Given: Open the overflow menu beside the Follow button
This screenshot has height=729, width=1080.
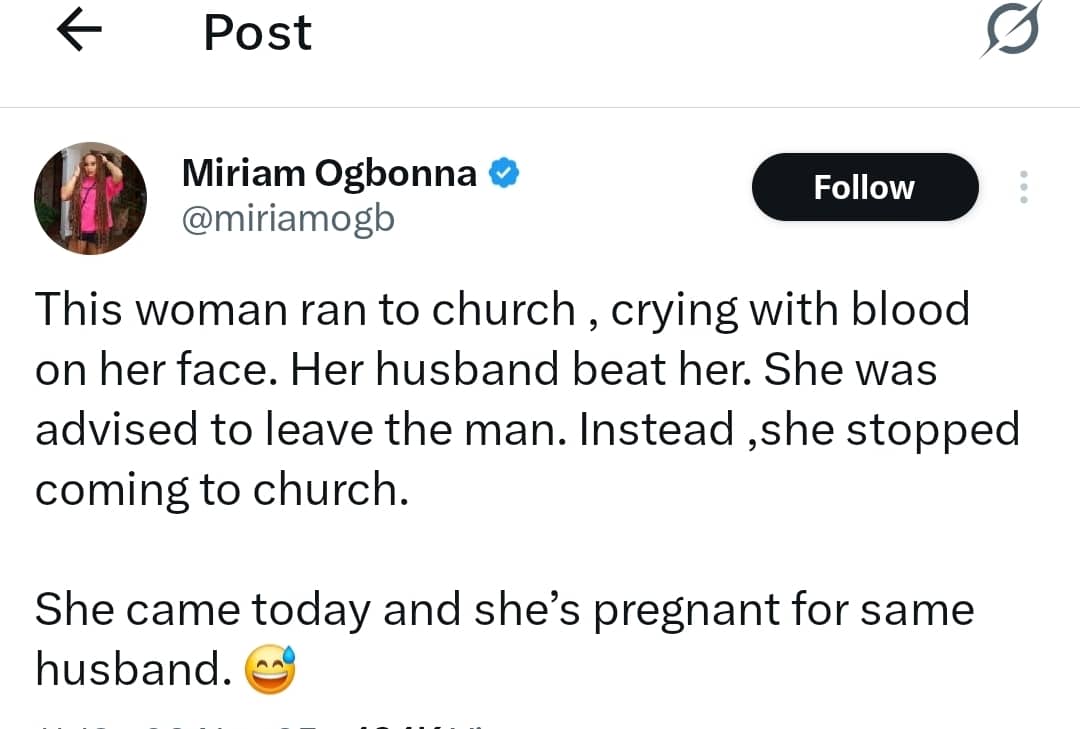Looking at the screenshot, I should pos(1023,186).
